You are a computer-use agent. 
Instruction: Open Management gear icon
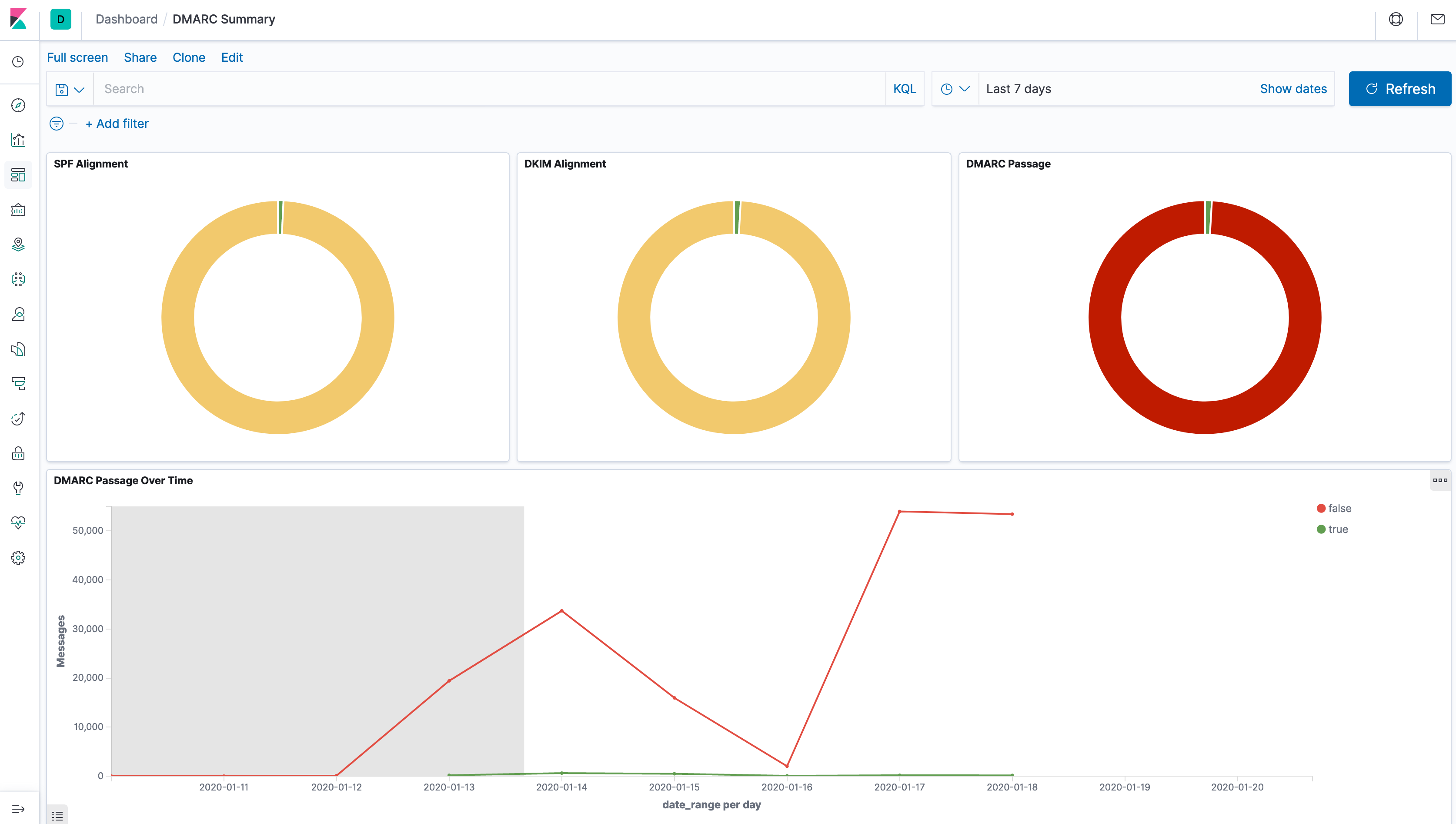18,557
